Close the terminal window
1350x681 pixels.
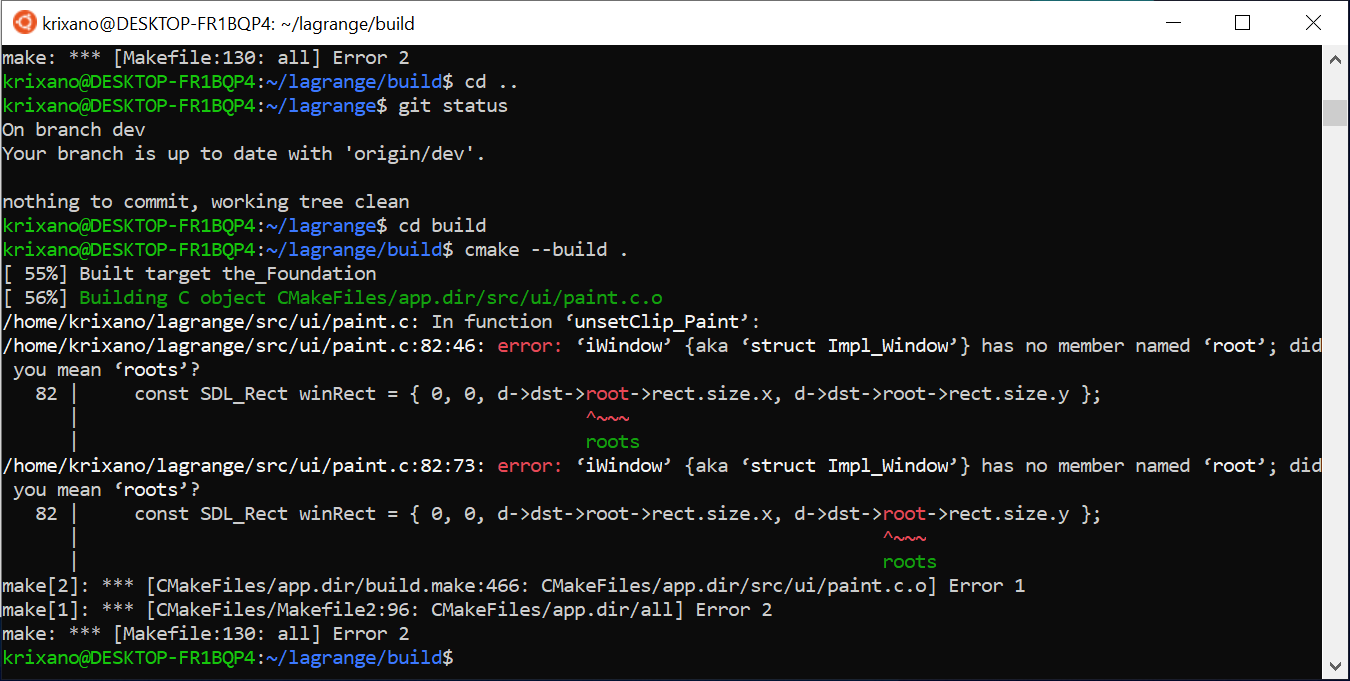coord(1312,22)
